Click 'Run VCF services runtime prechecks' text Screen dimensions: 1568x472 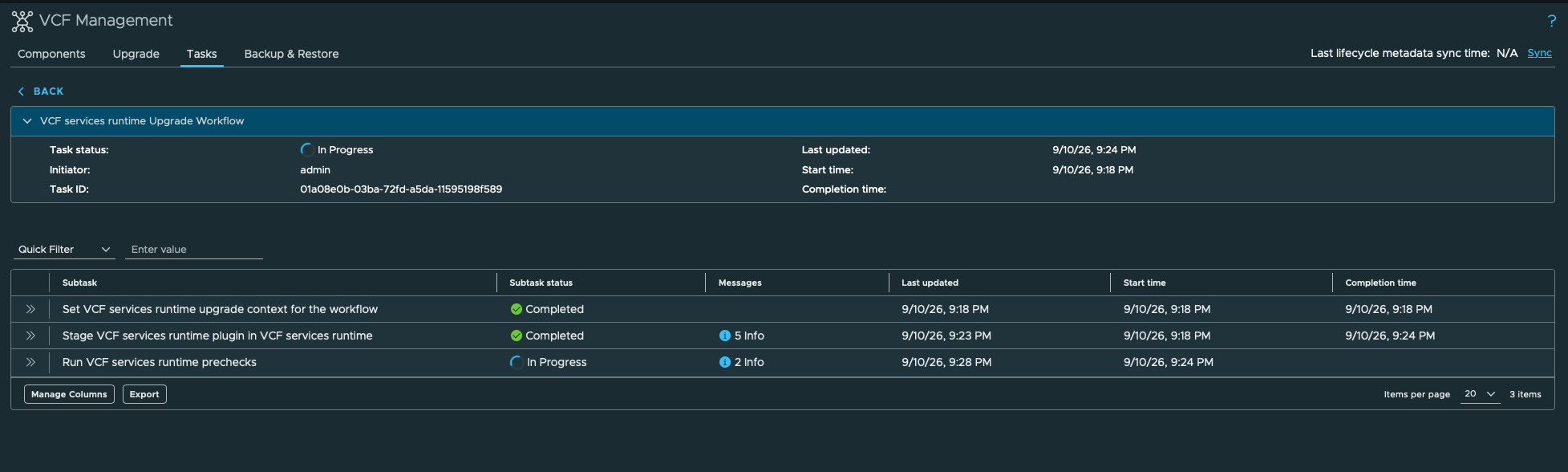pyautogui.click(x=160, y=362)
